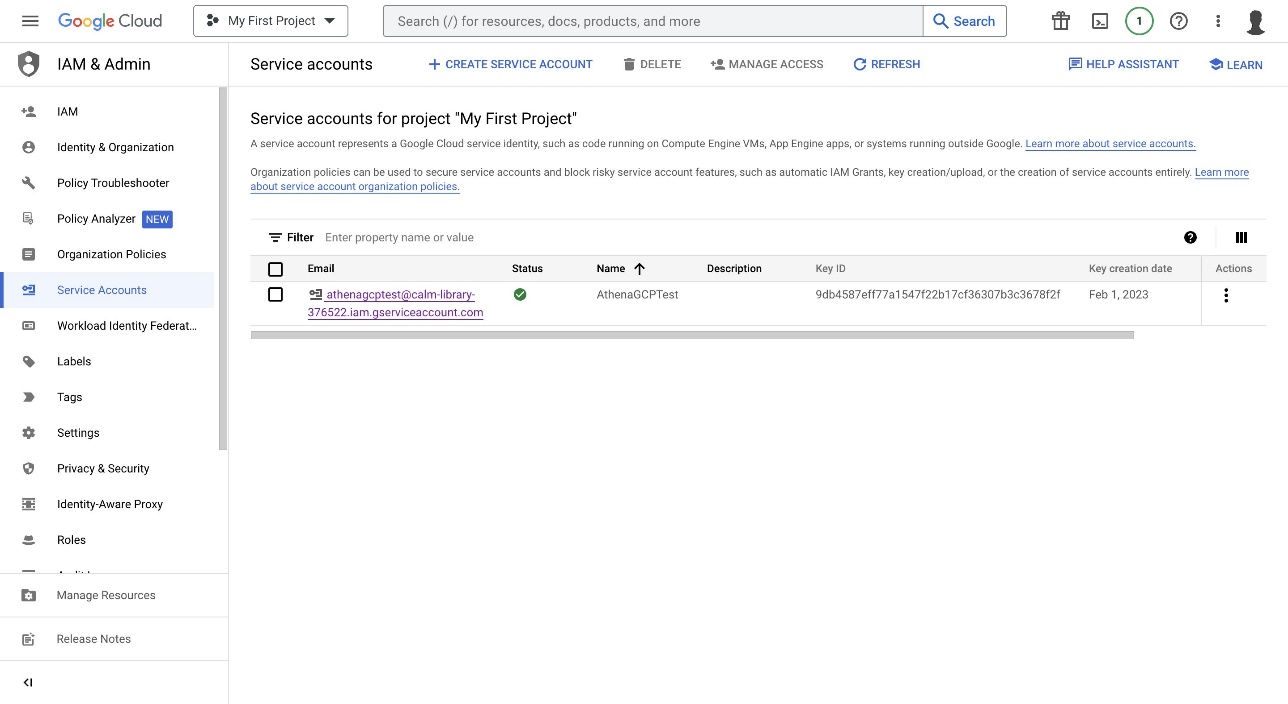This screenshot has height=704, width=1288.
Task: Open the three-dot settings menu in header
Action: 1218,21
